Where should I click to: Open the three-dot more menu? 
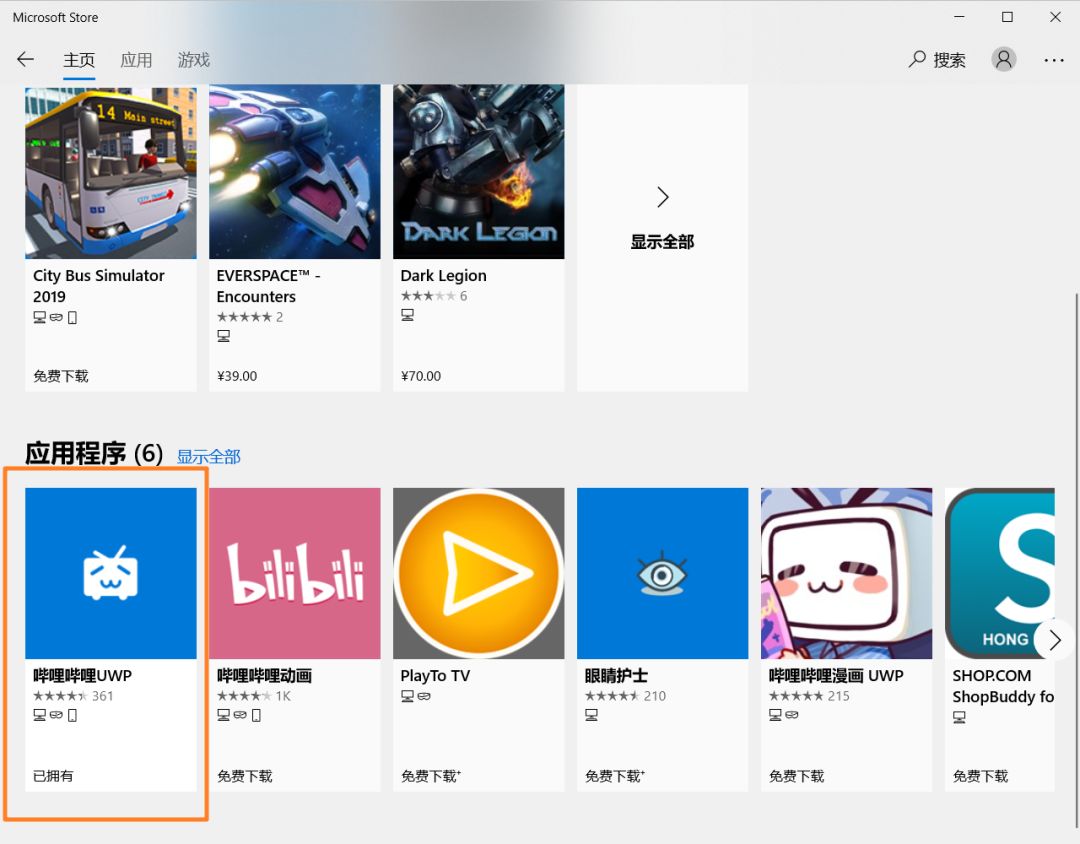tap(1054, 60)
